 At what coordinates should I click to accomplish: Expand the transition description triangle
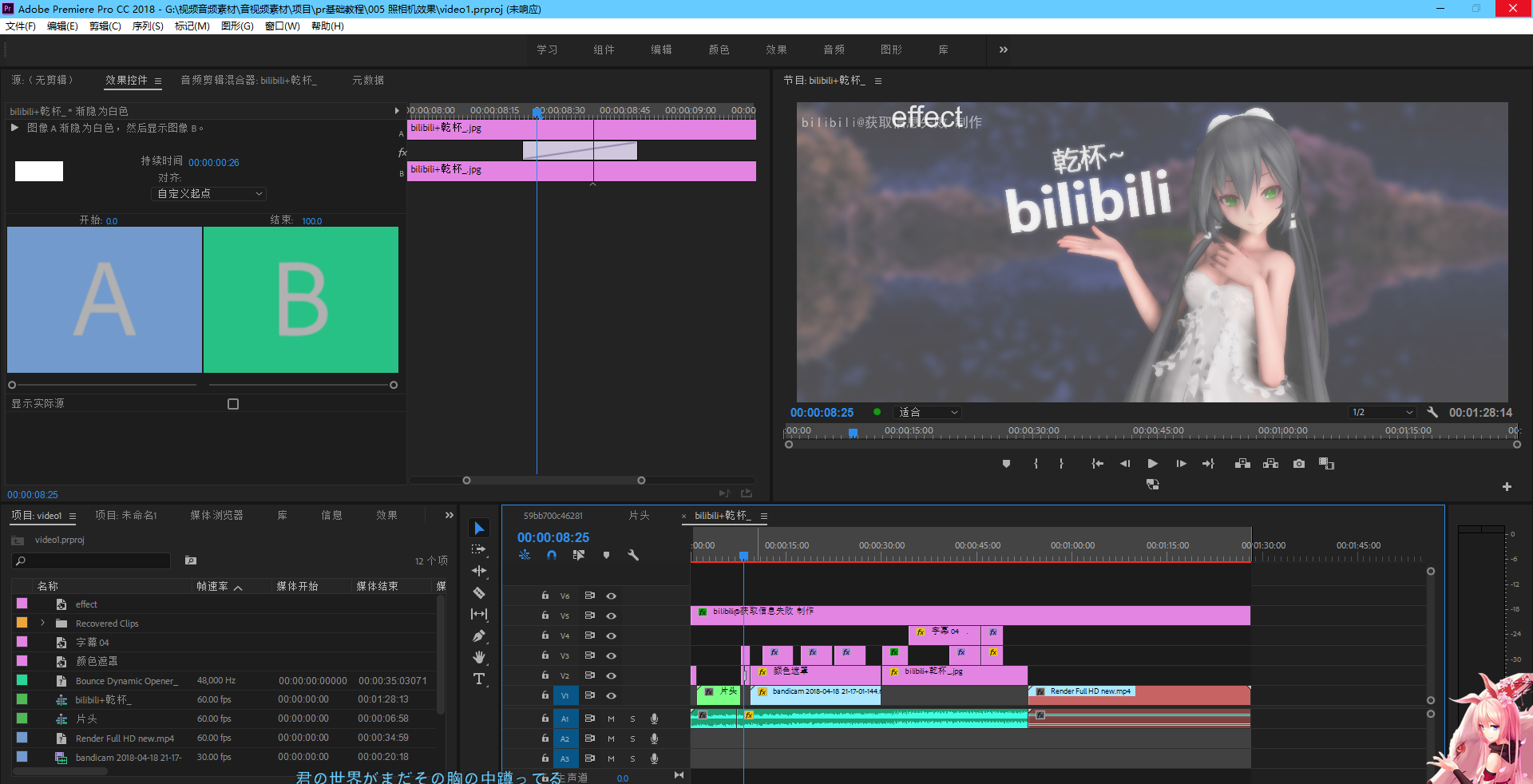tap(14, 127)
